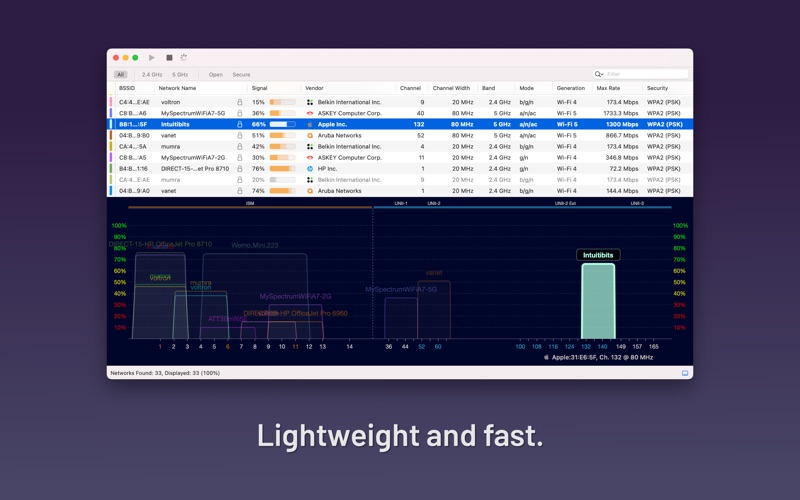Select the dimmed mumra 20% signal row
The width and height of the screenshot is (800, 500).
click(x=400, y=180)
